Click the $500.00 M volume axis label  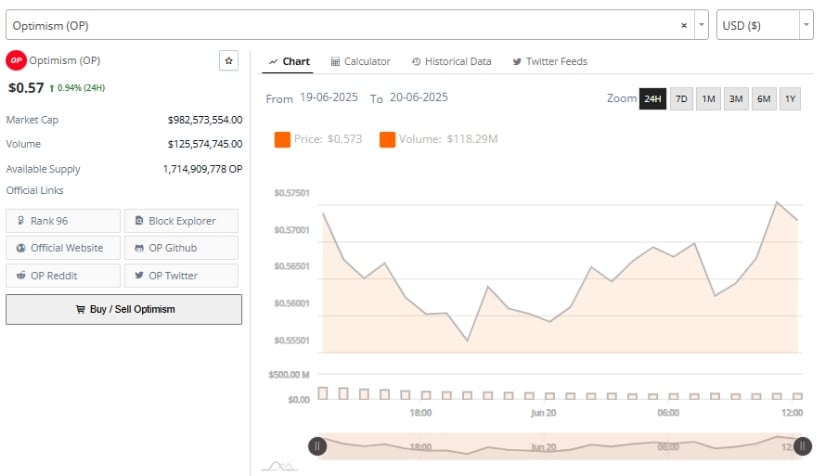[289, 374]
